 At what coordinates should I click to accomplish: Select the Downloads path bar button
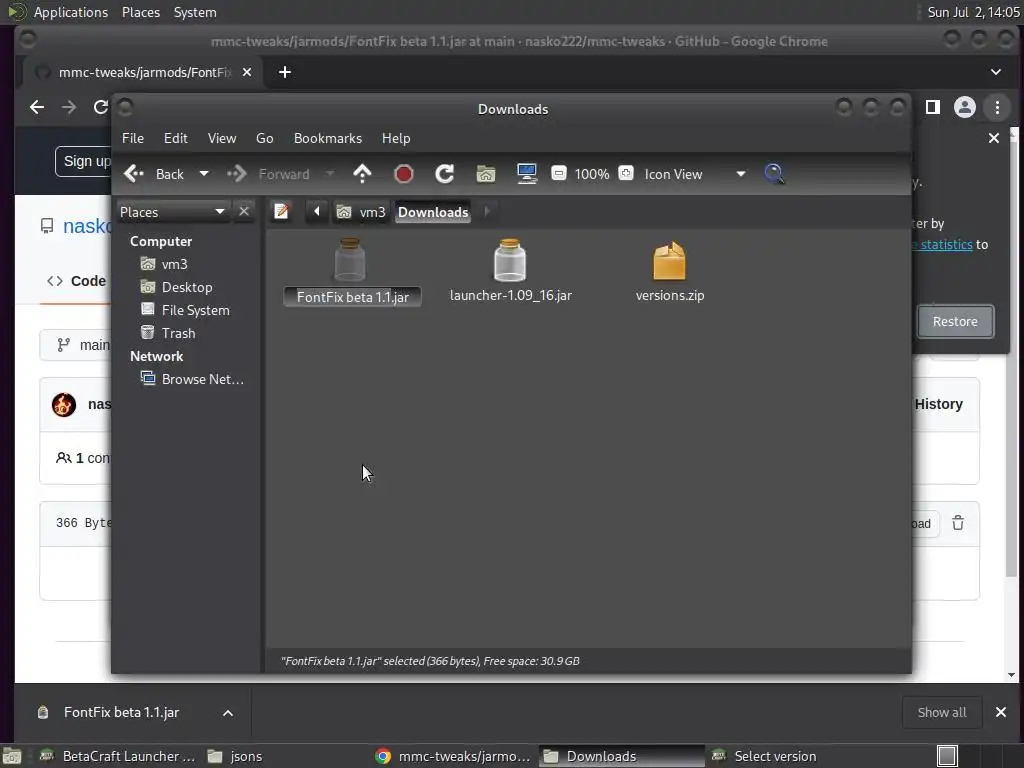433,212
